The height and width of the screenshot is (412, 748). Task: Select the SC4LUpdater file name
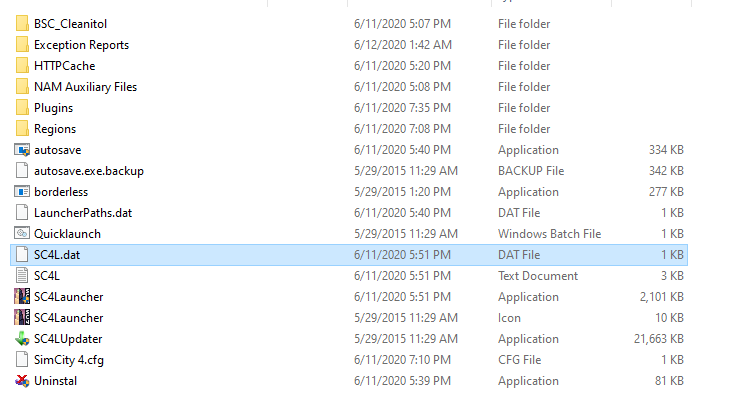[x=68, y=339]
